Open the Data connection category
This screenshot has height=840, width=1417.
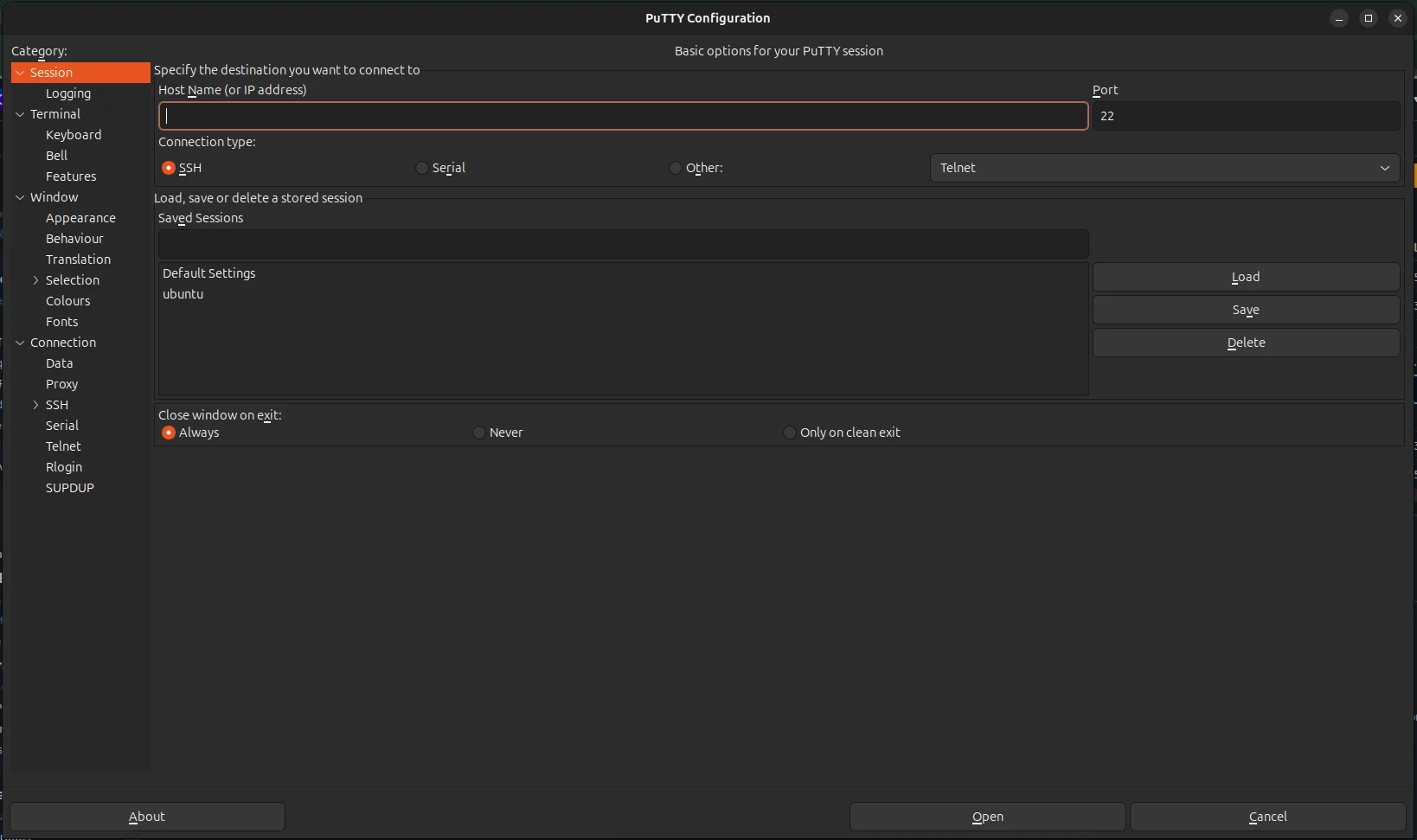[x=59, y=363]
